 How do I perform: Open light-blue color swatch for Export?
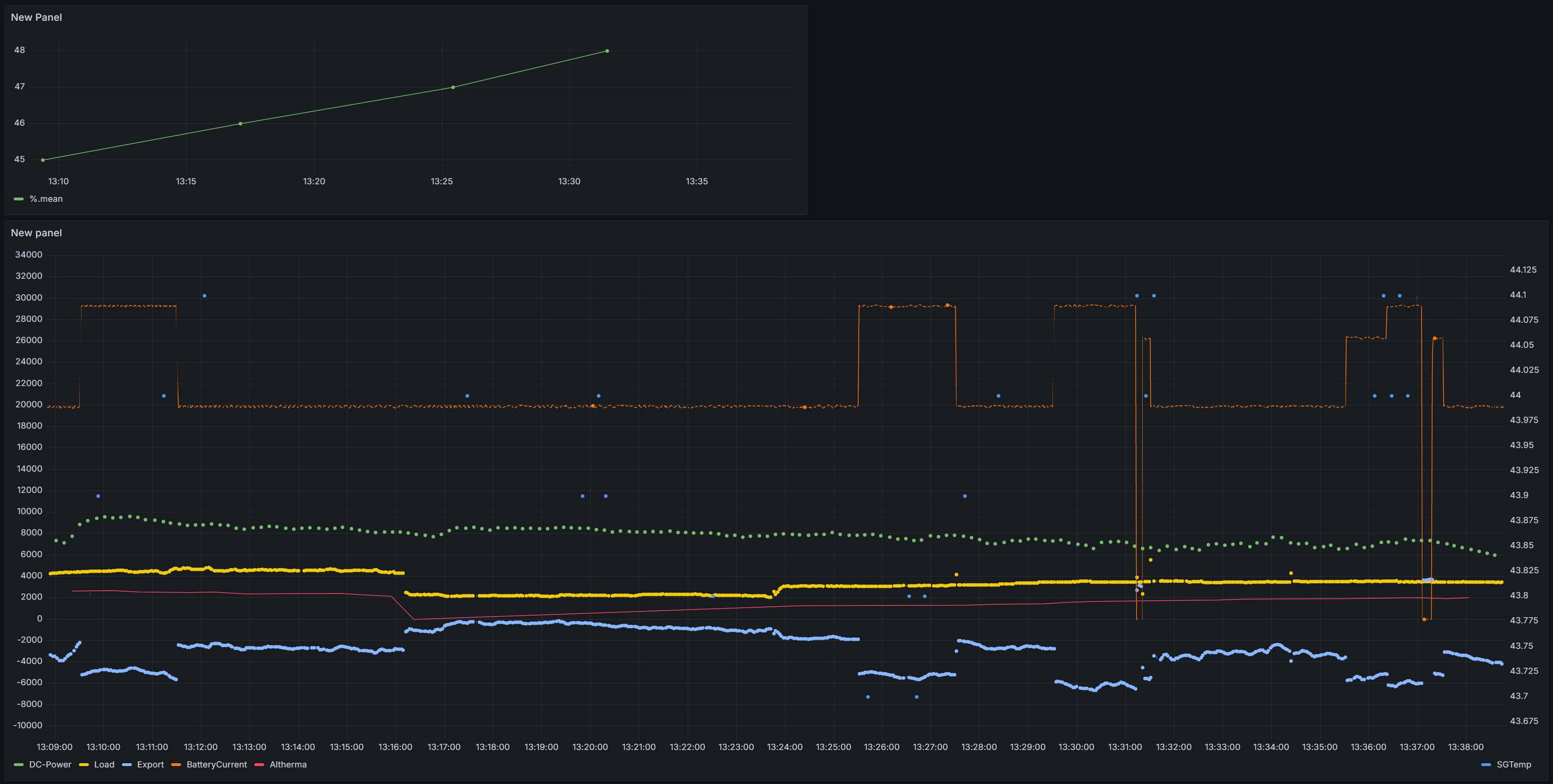127,765
